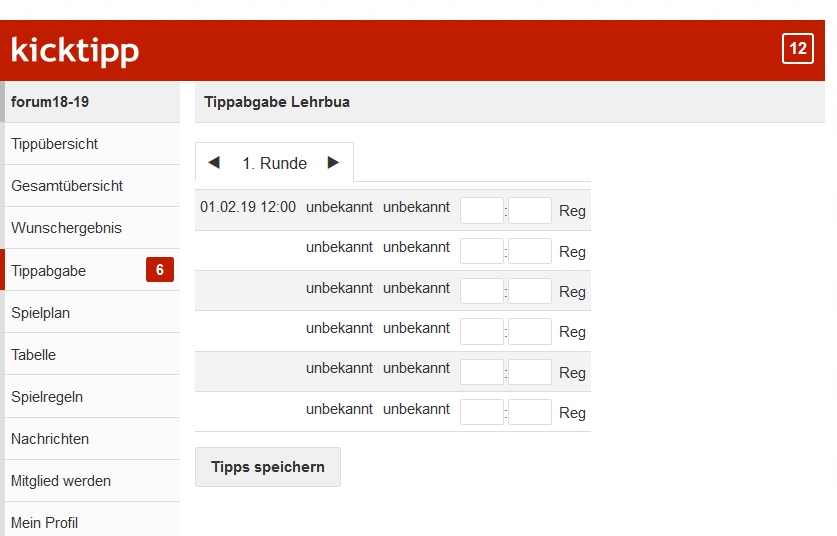This screenshot has width=837, height=536.
Task: Open Nachrichten in the sidebar
Action: tap(50, 439)
